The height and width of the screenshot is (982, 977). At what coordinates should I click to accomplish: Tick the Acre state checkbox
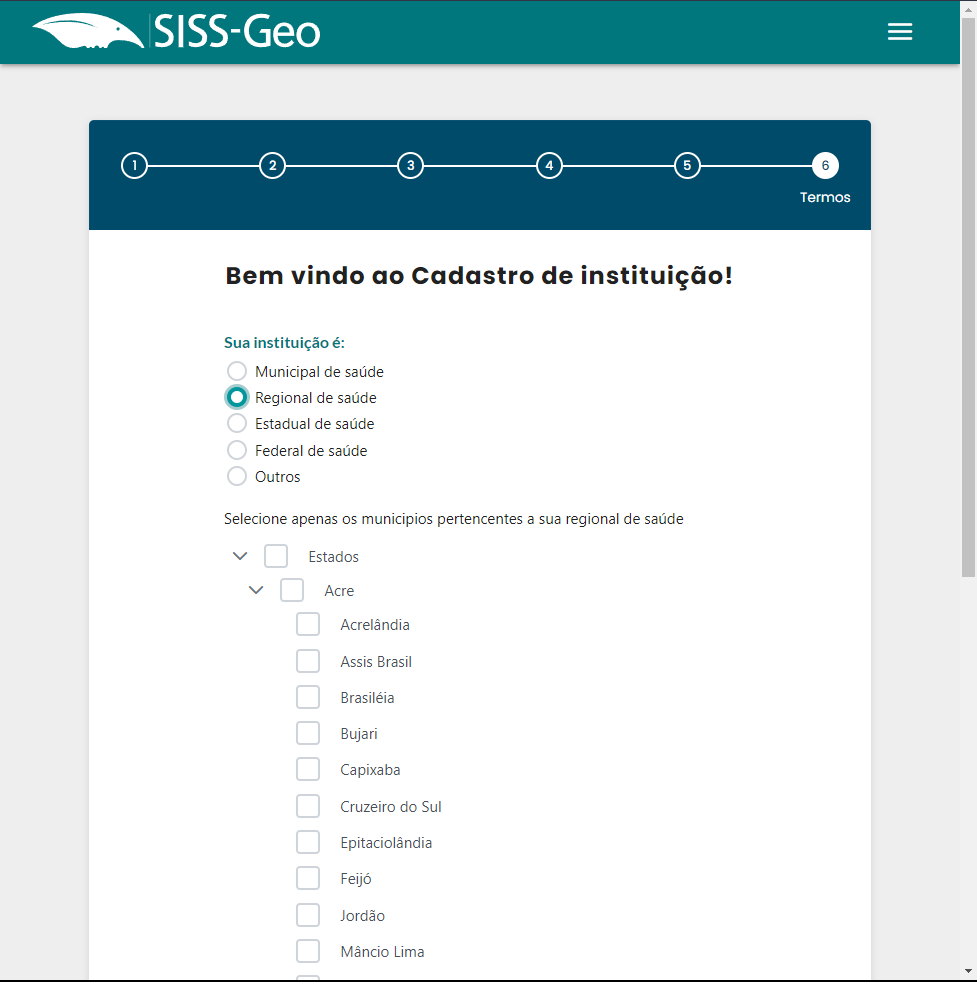[x=292, y=590]
